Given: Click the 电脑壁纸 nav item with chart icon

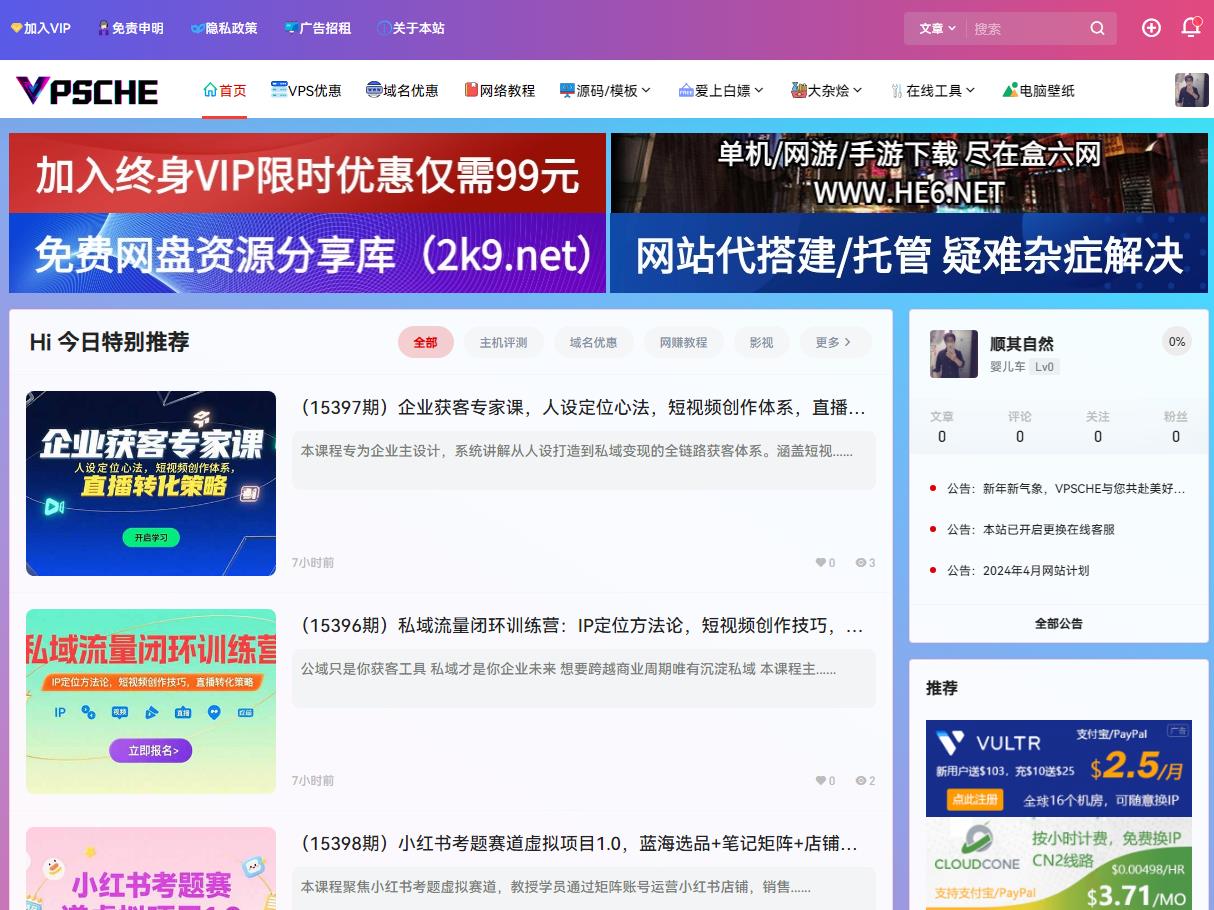Looking at the screenshot, I should point(1037,90).
